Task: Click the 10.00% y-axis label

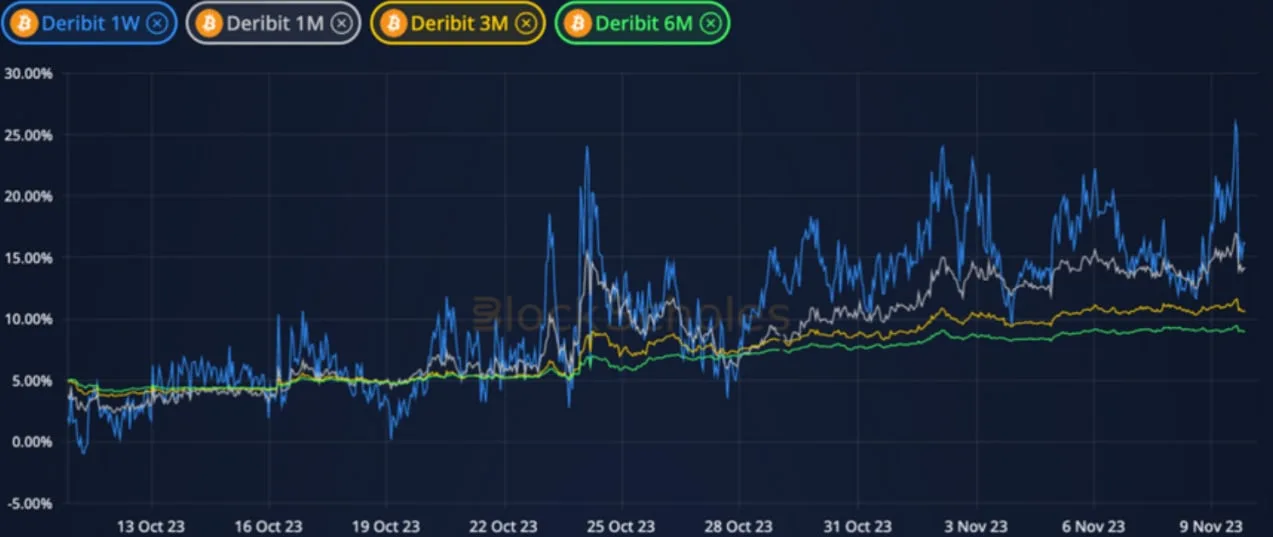Action: pyautogui.click(x=28, y=319)
